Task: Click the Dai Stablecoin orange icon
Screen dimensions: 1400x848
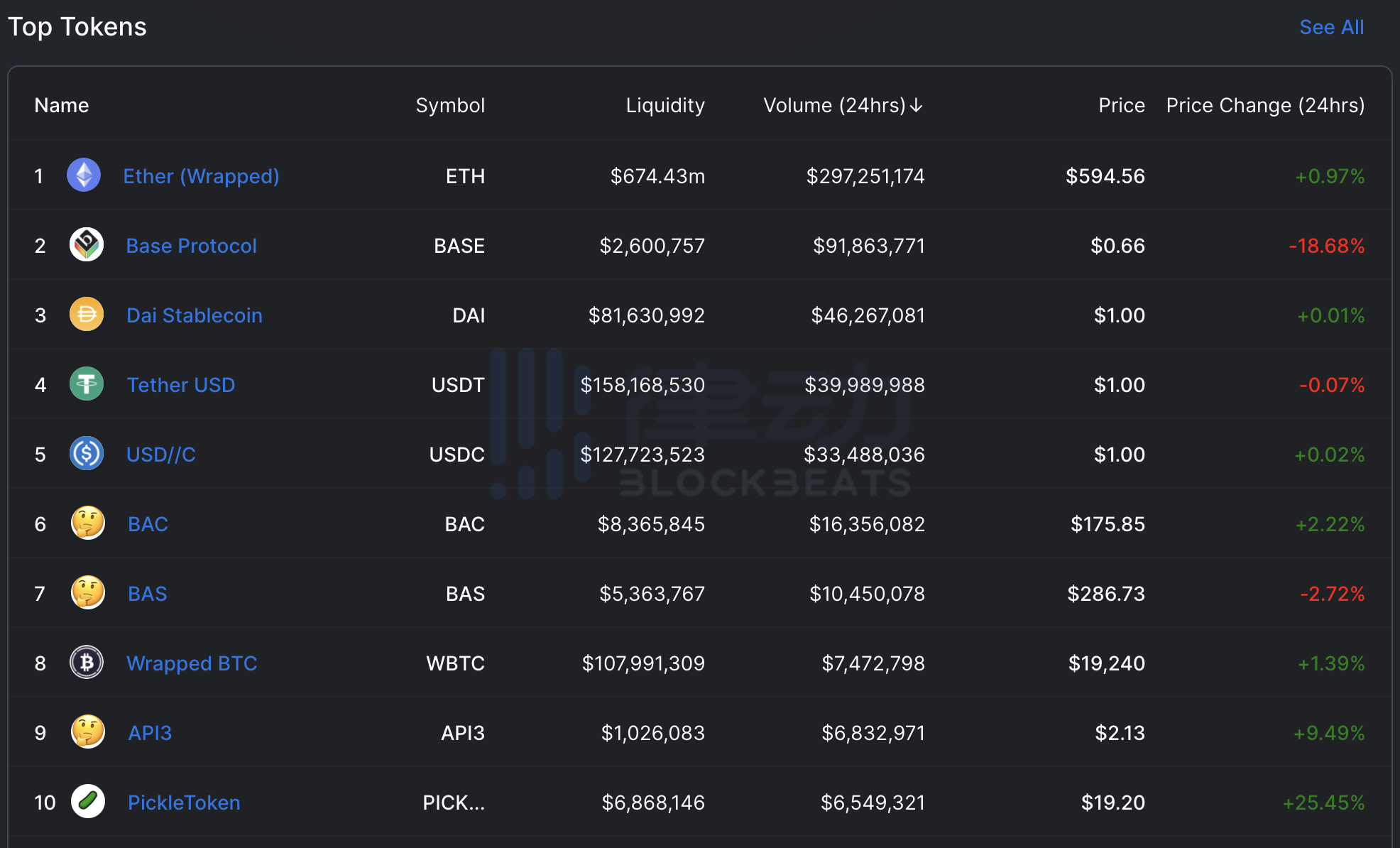Action: 87,315
